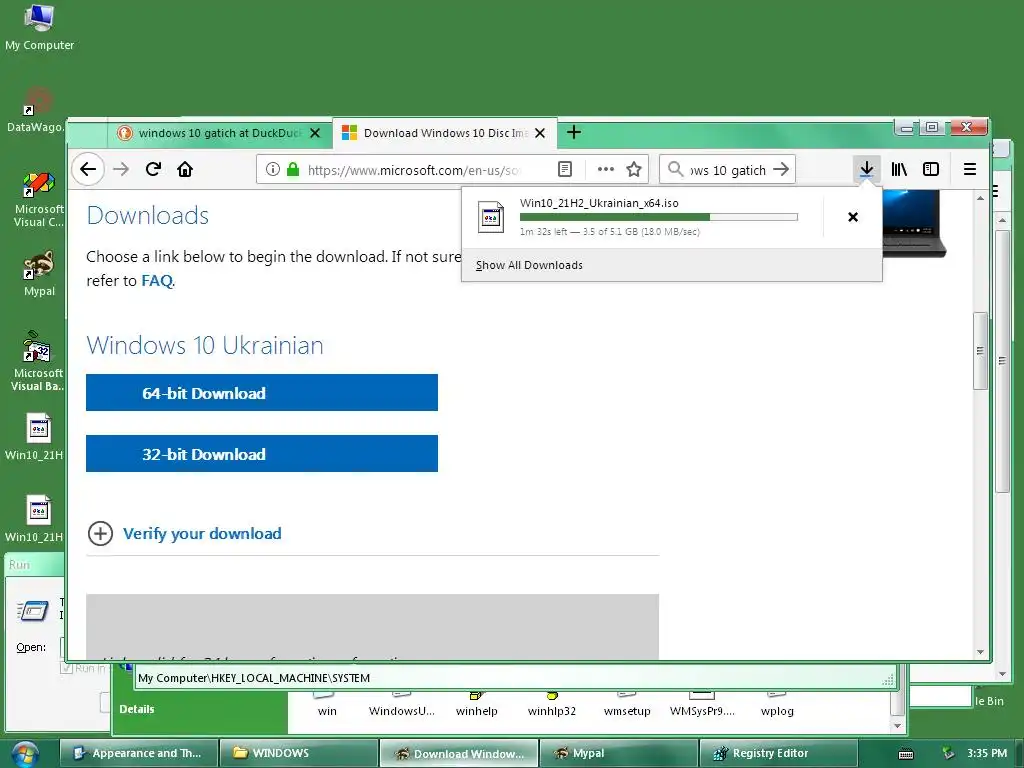
Task: Switch to Mypal taskbar button
Action: (x=618, y=753)
